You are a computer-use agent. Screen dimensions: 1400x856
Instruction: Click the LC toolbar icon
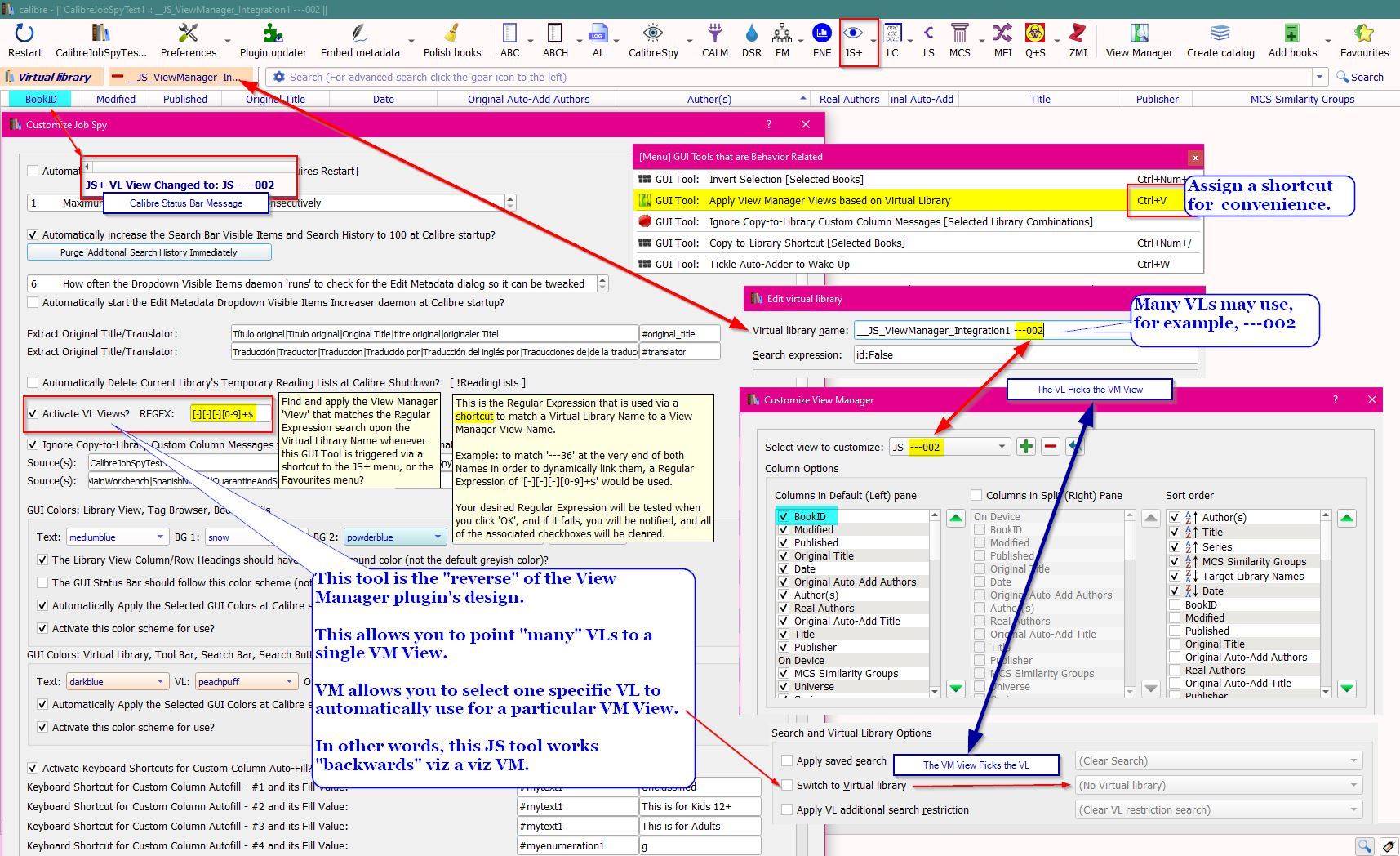(892, 41)
